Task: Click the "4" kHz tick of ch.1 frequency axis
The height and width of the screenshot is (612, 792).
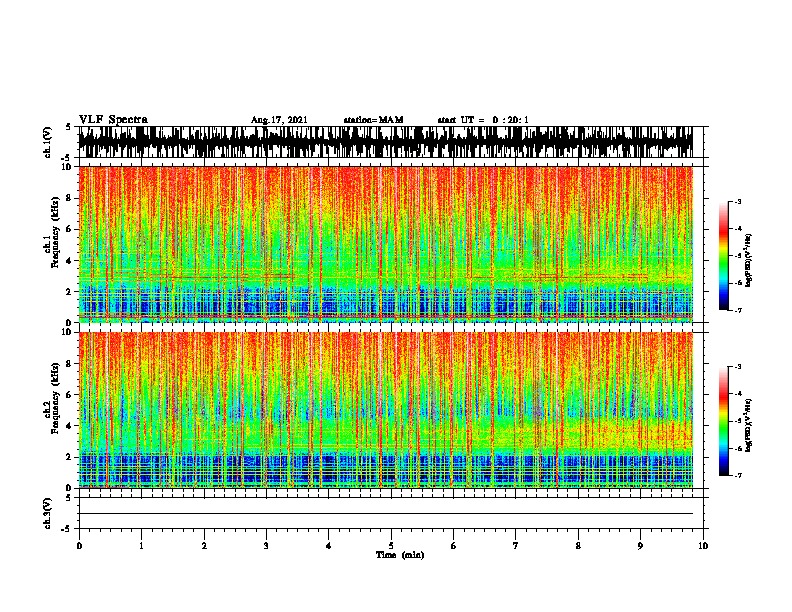Action: click(69, 261)
